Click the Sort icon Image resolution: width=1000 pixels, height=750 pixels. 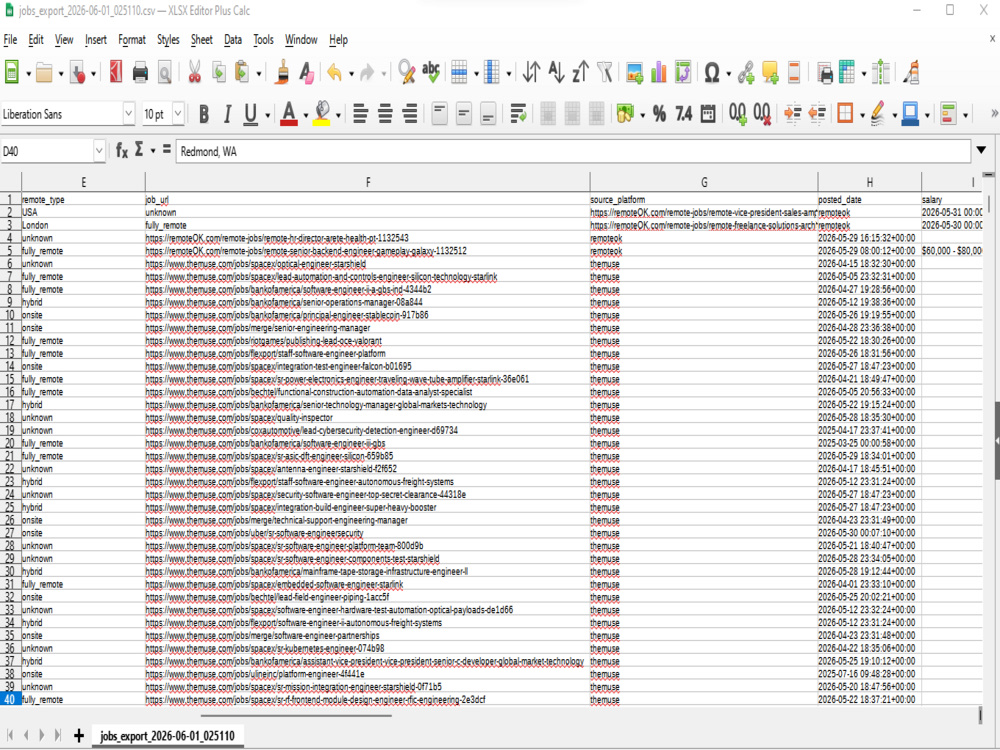(x=531, y=73)
